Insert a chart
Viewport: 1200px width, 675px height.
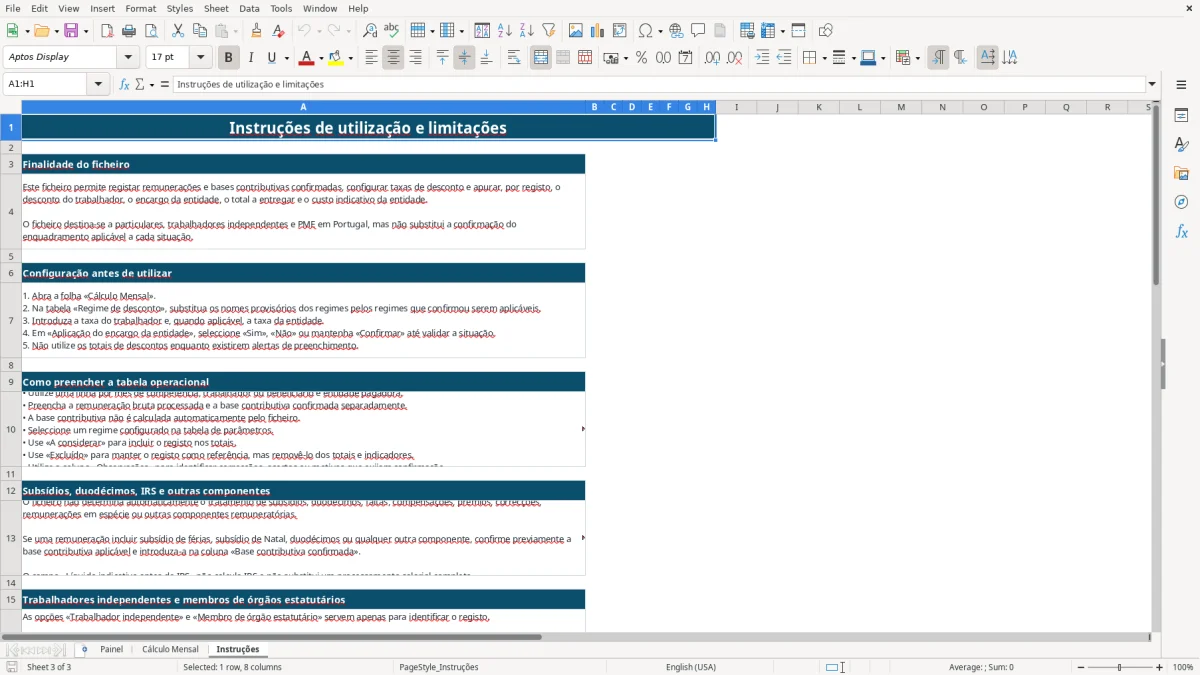598,31
